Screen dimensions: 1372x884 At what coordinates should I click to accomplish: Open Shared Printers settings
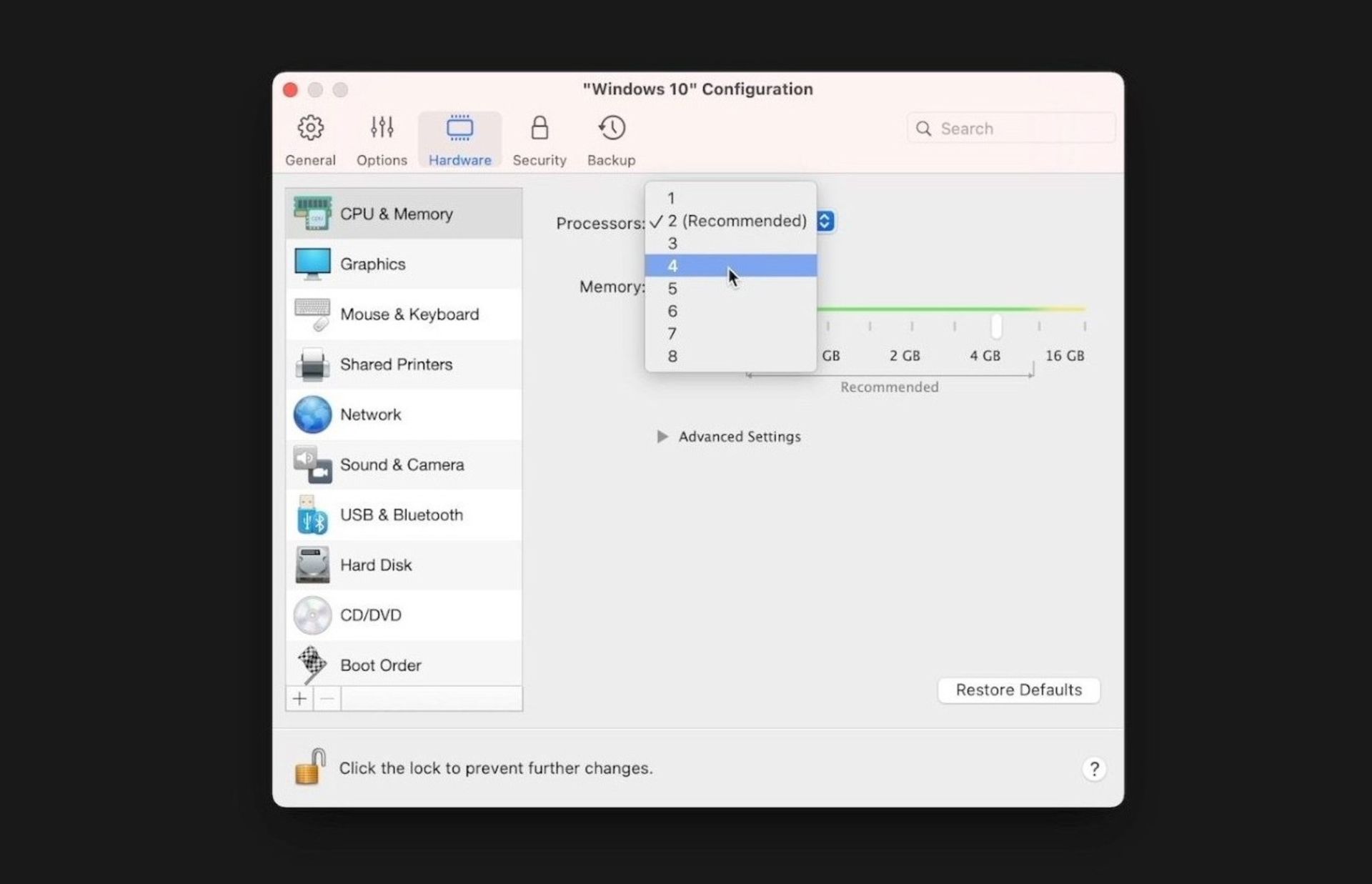click(x=396, y=364)
